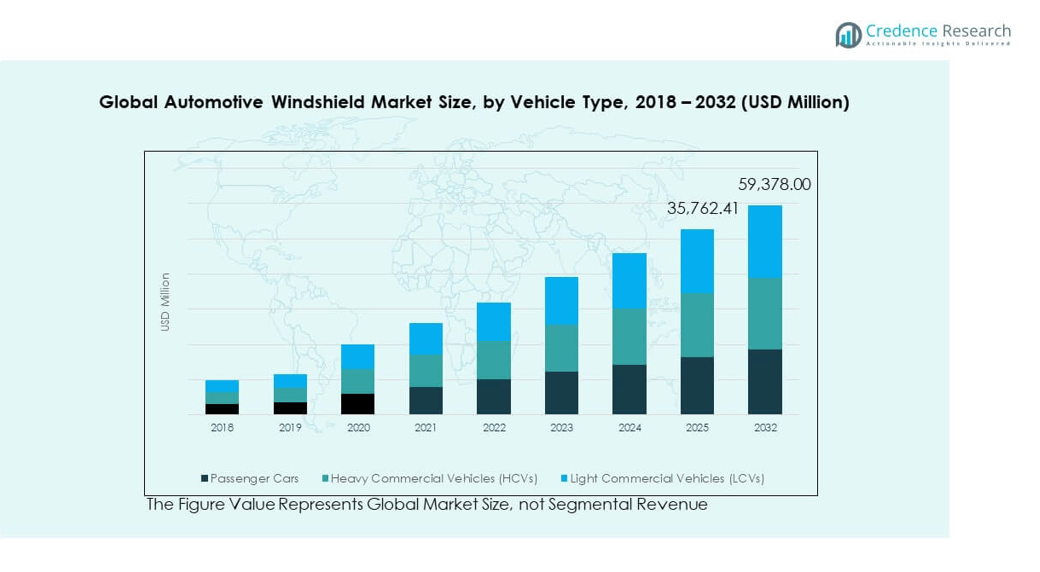Select the 2032 Light Commercial Vehicles bar segment
Viewport: 1040px width, 572px height.
pyautogui.click(x=765, y=241)
